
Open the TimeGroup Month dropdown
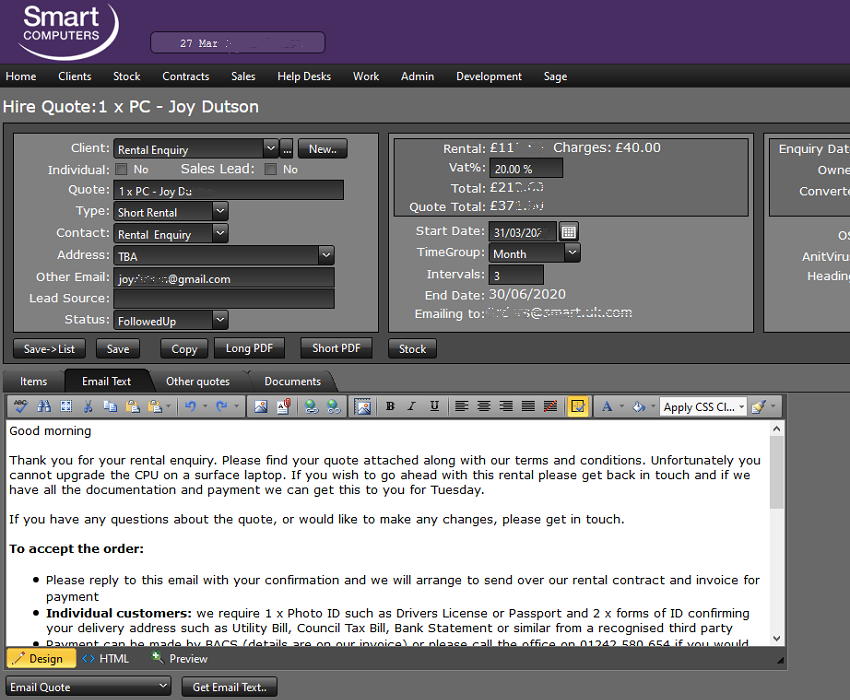[x=572, y=254]
